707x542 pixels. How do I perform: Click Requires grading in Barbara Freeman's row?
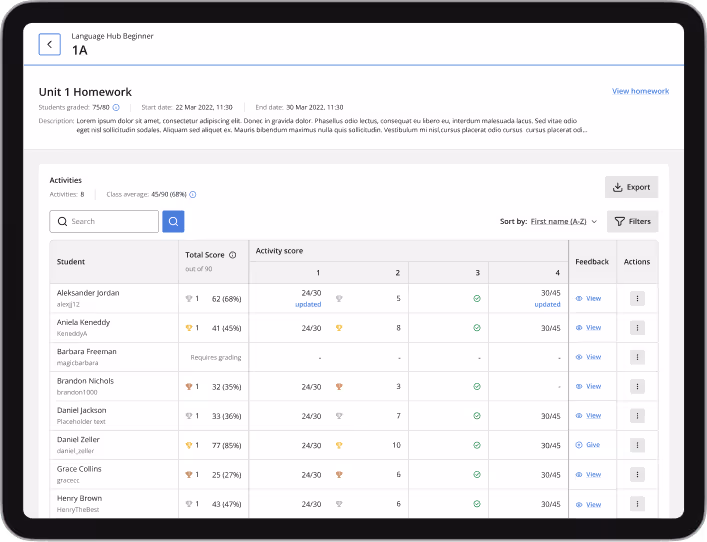click(216, 358)
